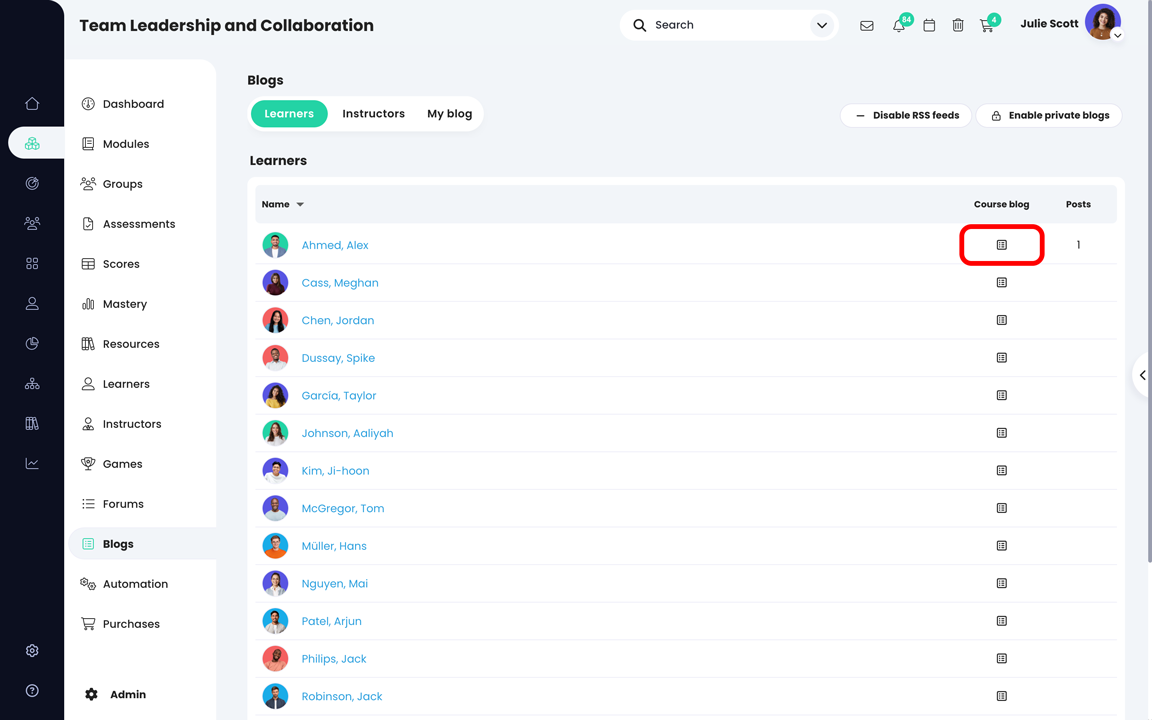1152x720 pixels.
Task: Open course blog icon for Johnson, Aaliyah
Action: point(1001,433)
